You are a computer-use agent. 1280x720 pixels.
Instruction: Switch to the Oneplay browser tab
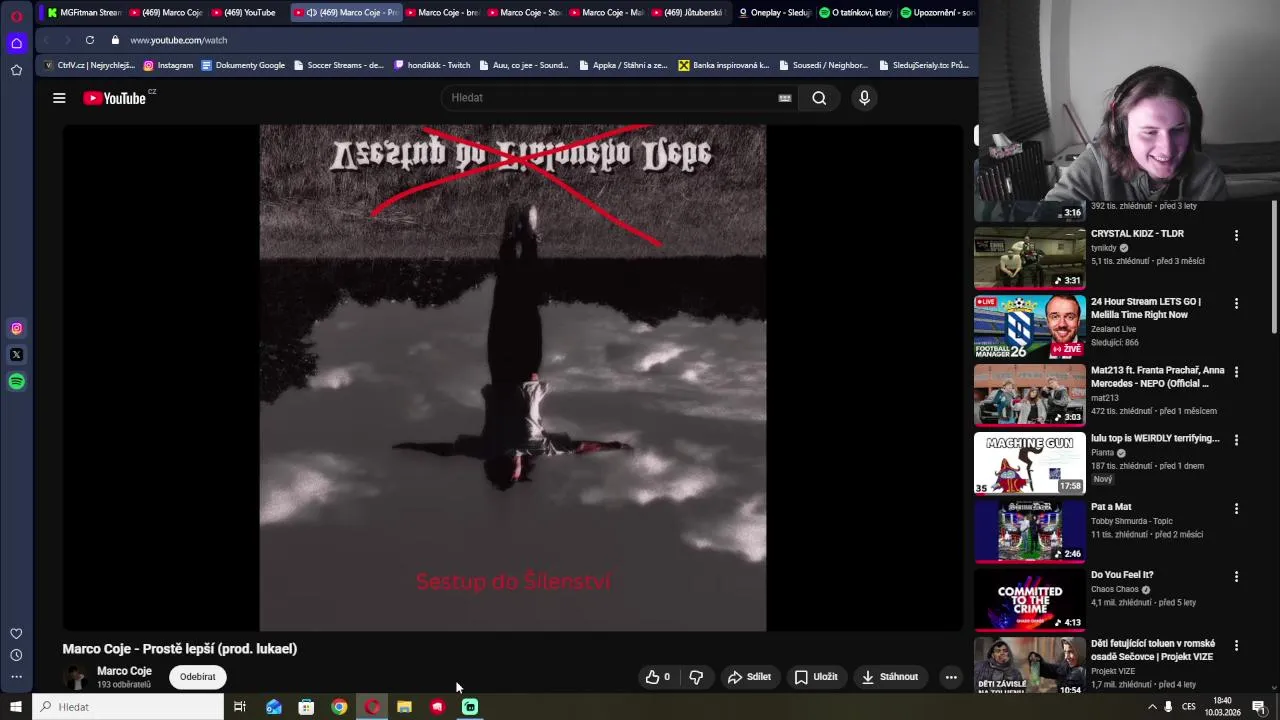click(x=772, y=13)
